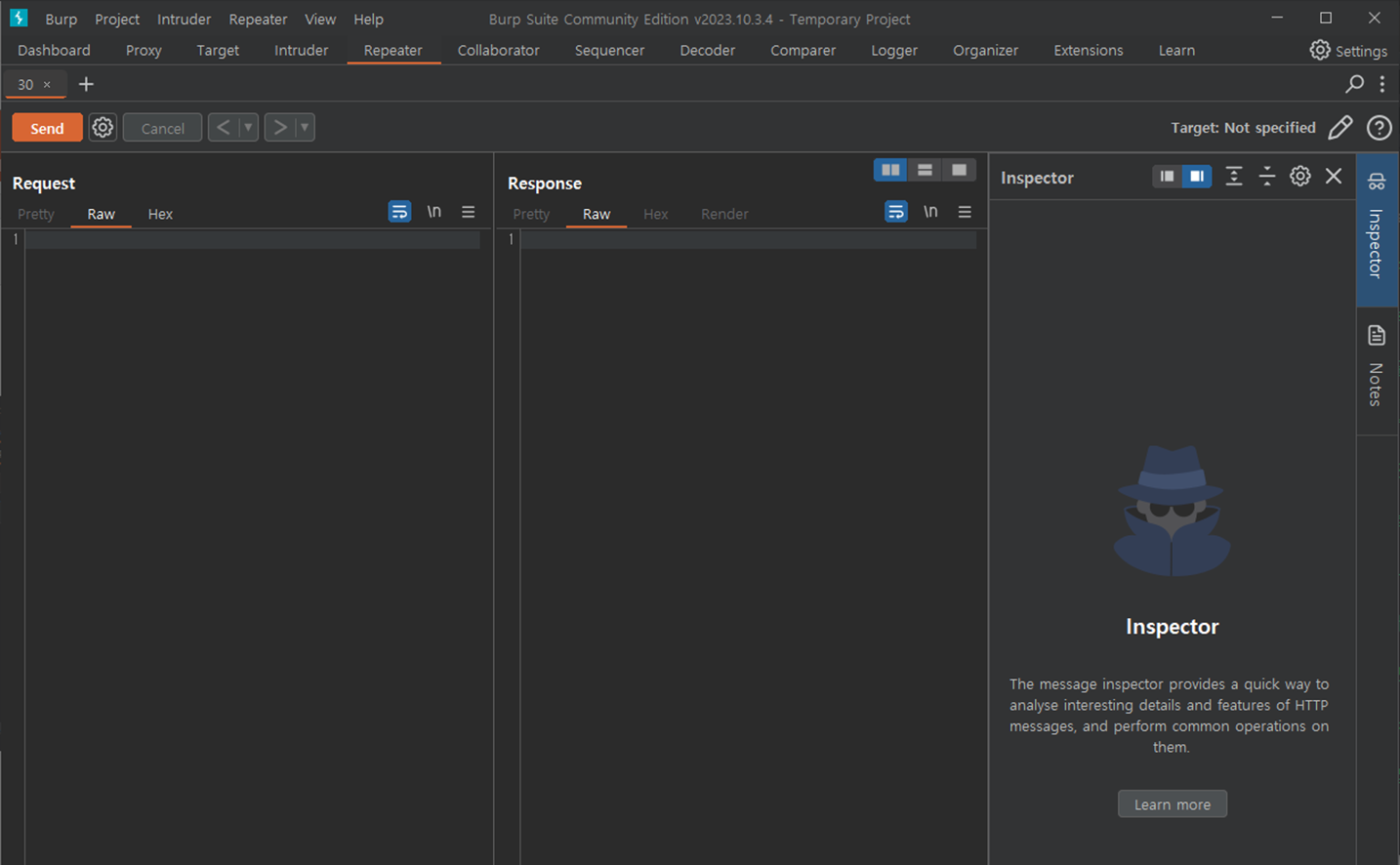Click Learn more in Inspector

tap(1173, 804)
